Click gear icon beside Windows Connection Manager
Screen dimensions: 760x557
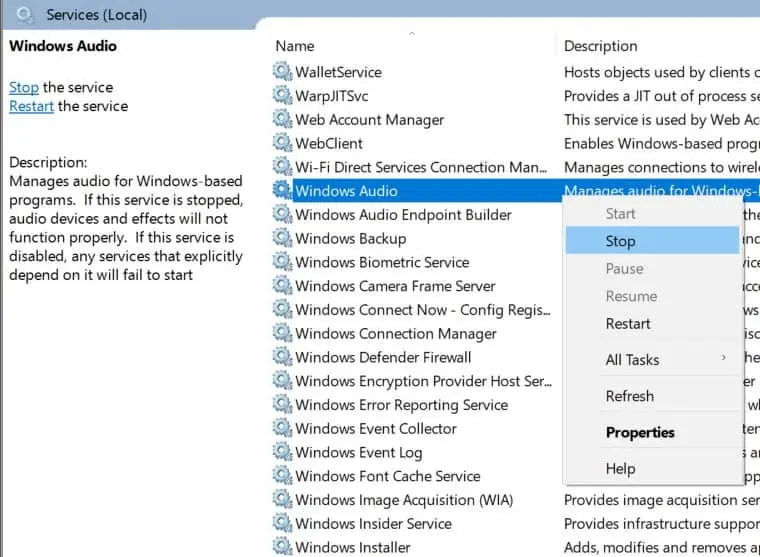282,333
